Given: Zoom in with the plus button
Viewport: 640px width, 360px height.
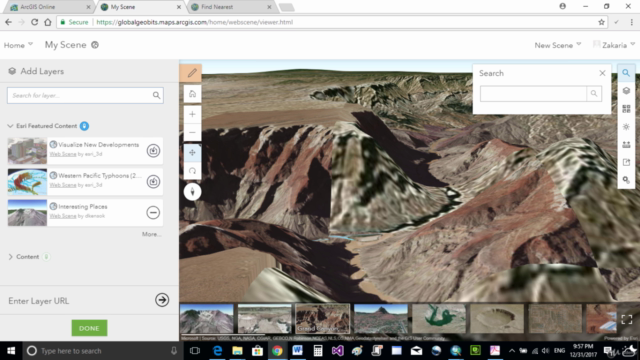Looking at the screenshot, I should (192, 114).
